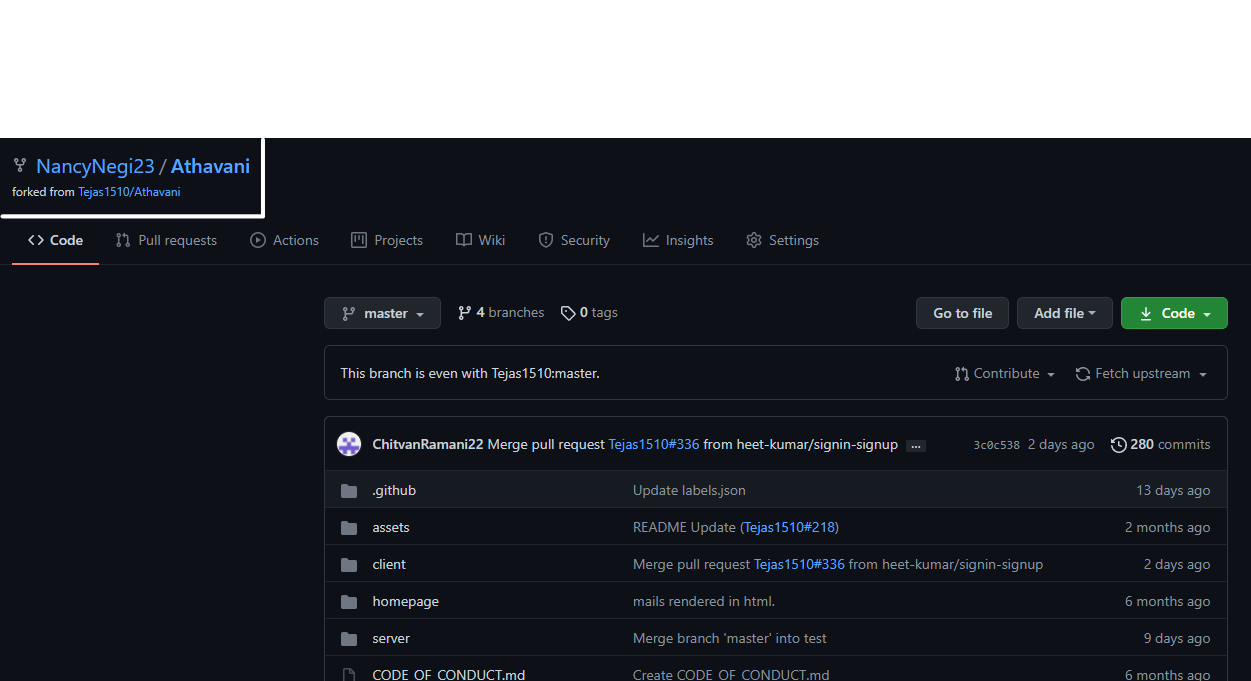Open the CODE_OF_CONDUCT.md file

[449, 675]
